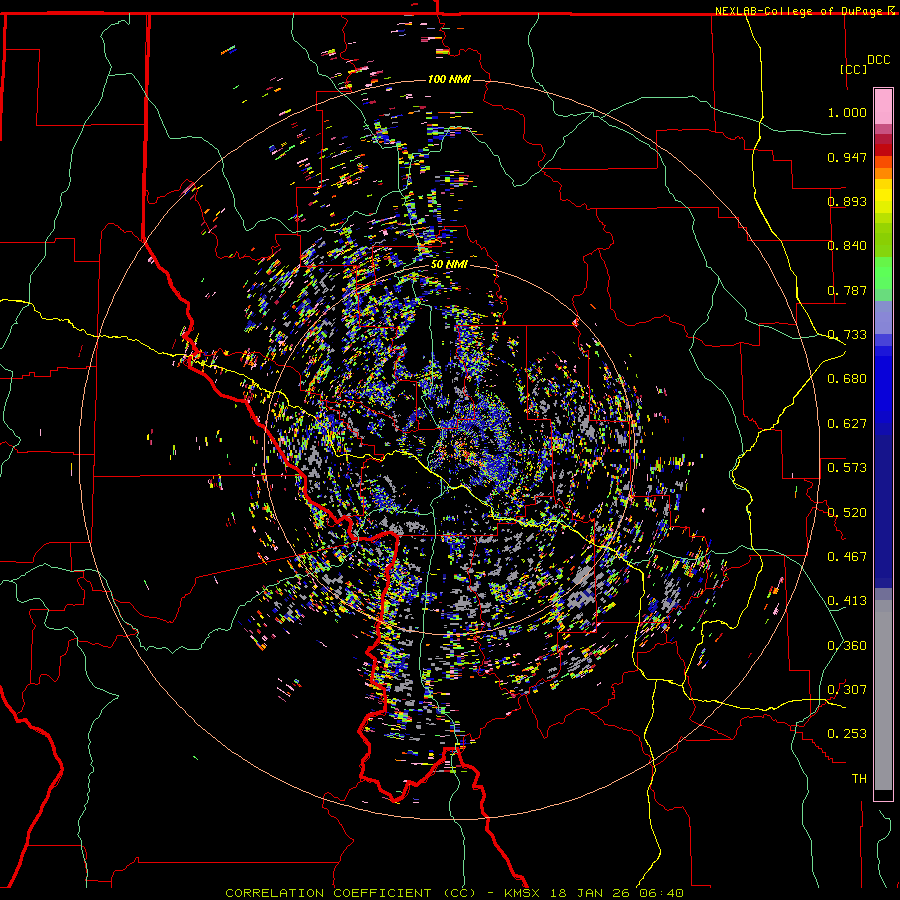The height and width of the screenshot is (900, 900).
Task: Click the 0.787 legend value
Action: 847,290
